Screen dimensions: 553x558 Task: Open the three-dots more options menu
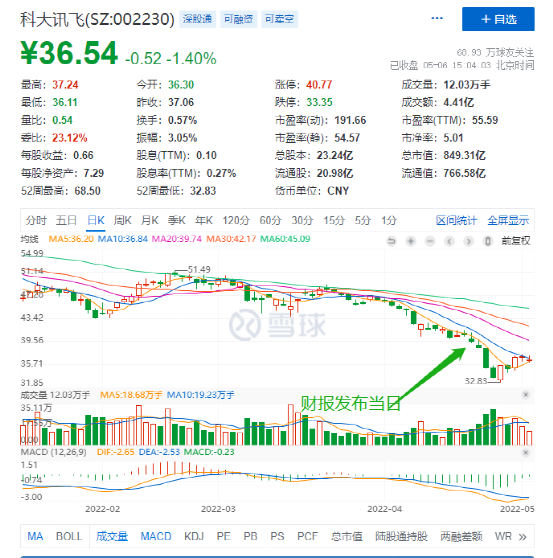pyautogui.click(x=437, y=19)
